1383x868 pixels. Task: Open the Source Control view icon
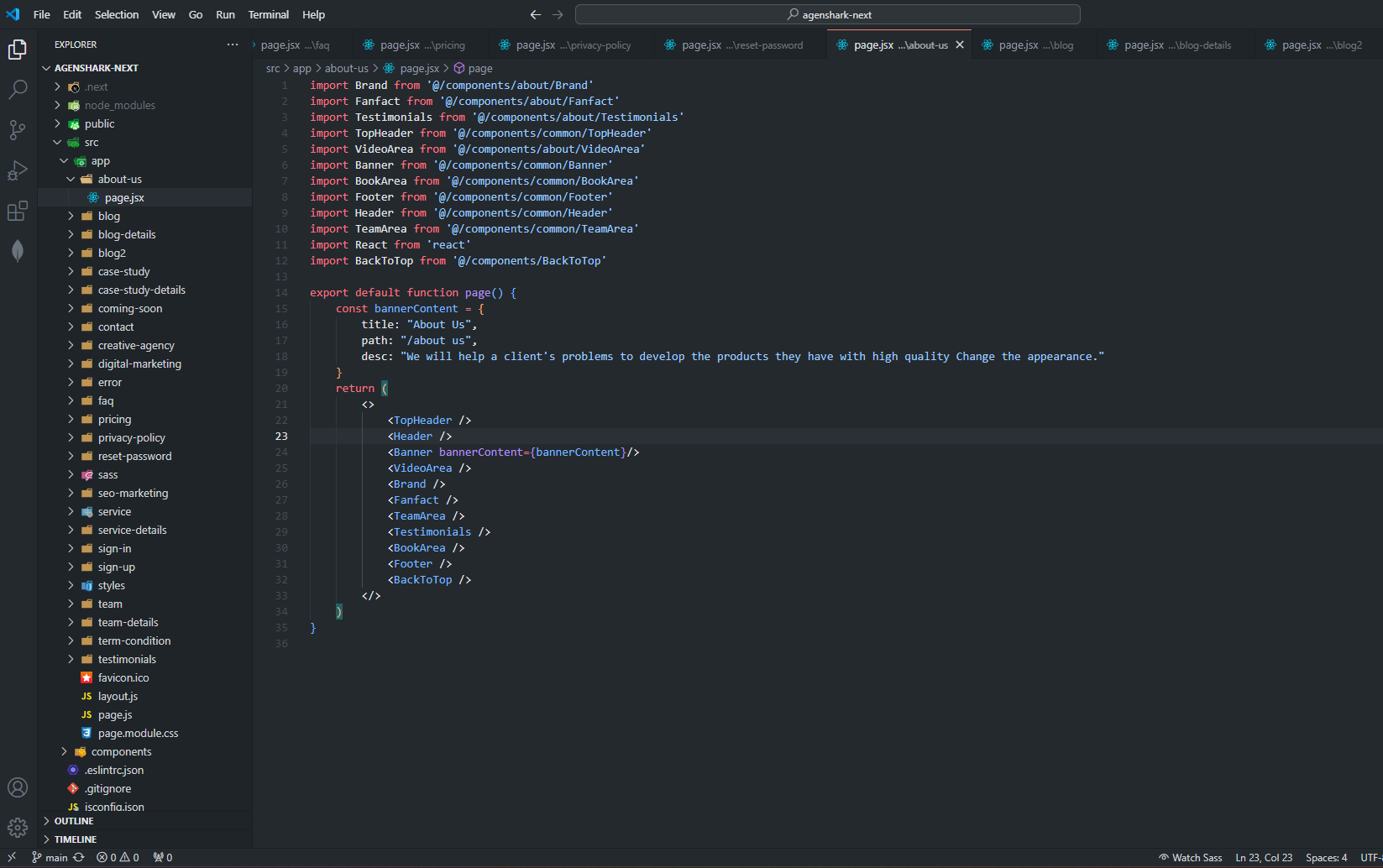18,130
